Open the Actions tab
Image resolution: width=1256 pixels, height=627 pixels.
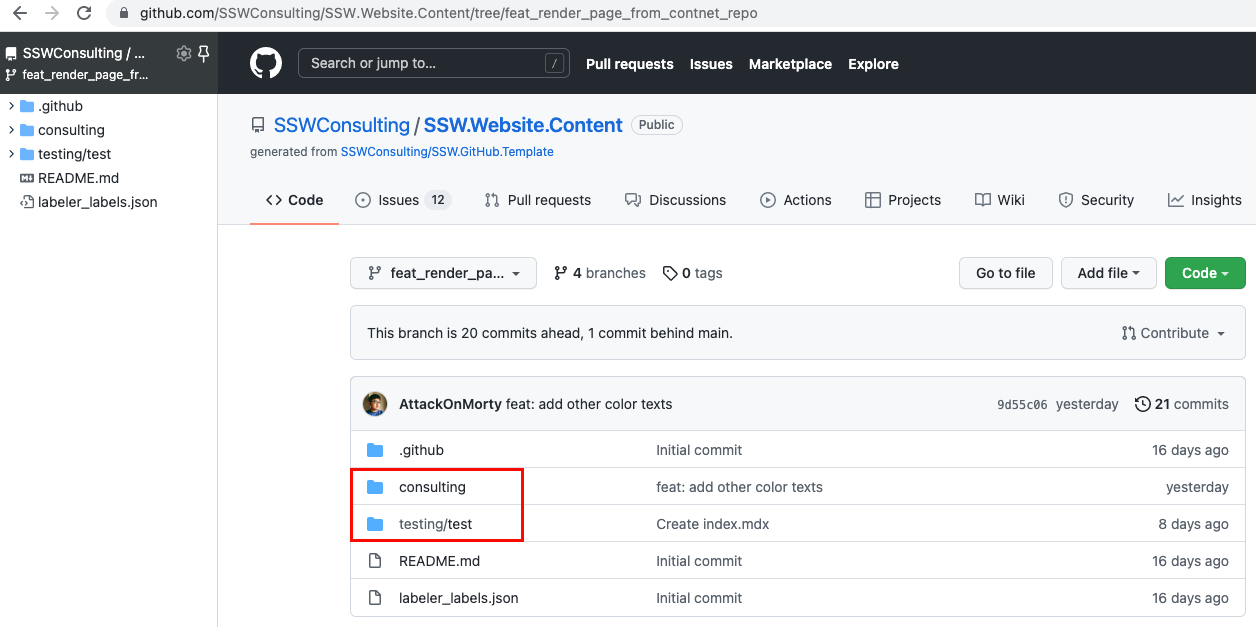[796, 199]
